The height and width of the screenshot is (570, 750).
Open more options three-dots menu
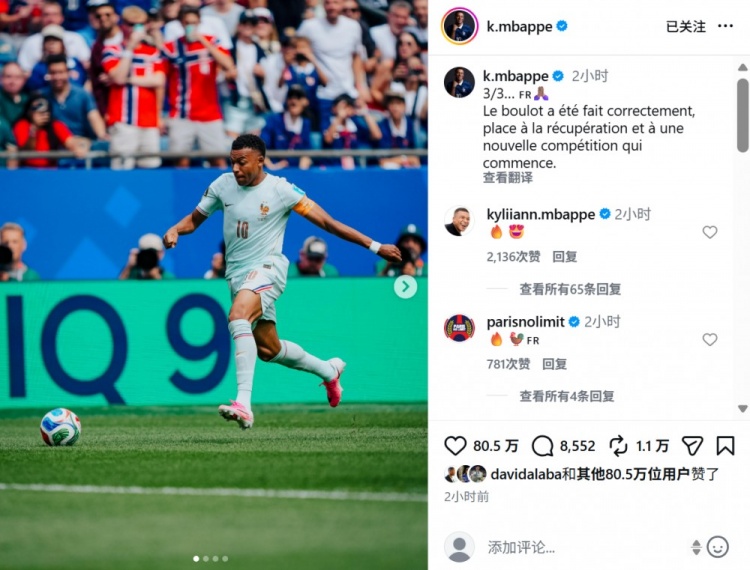click(725, 26)
